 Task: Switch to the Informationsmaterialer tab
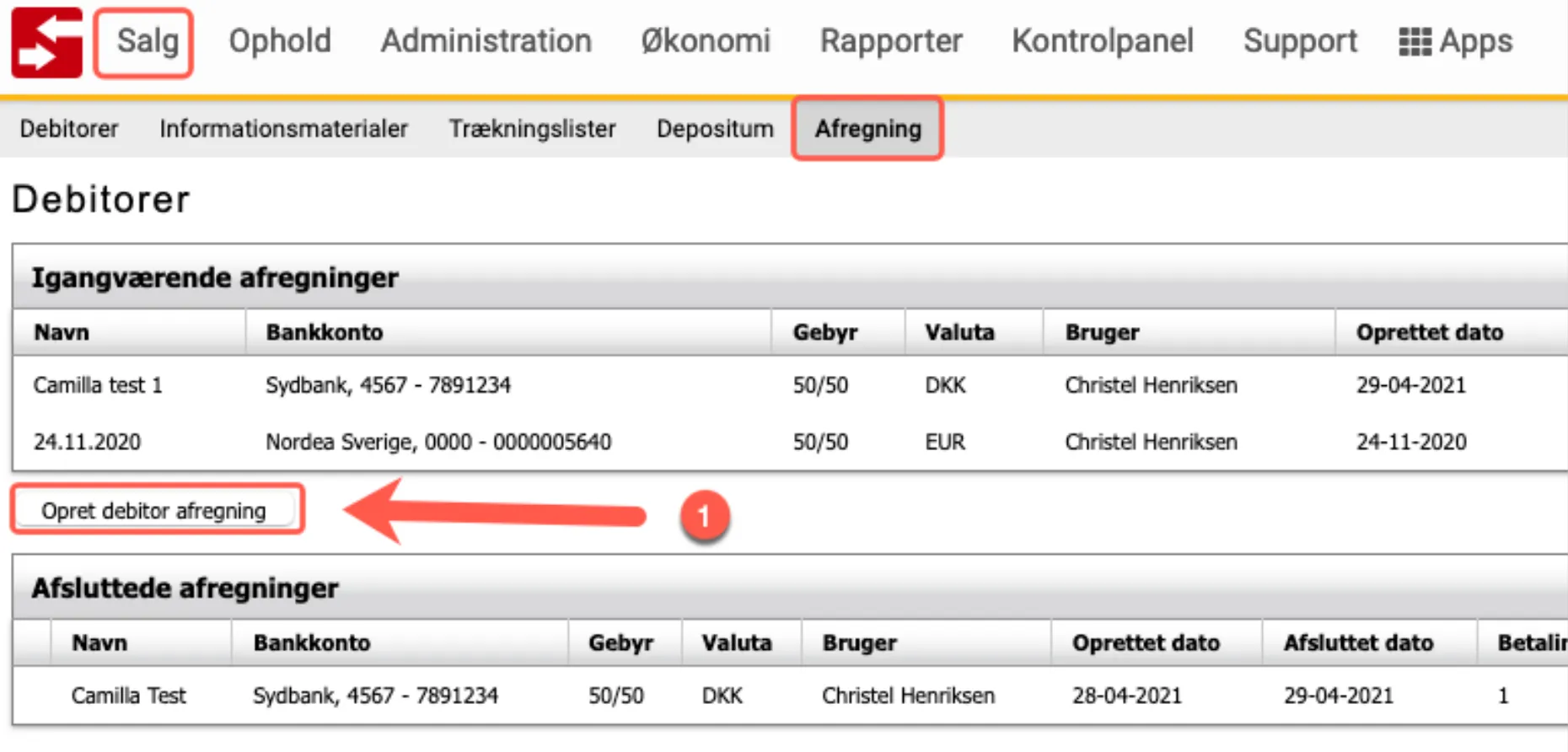click(284, 128)
